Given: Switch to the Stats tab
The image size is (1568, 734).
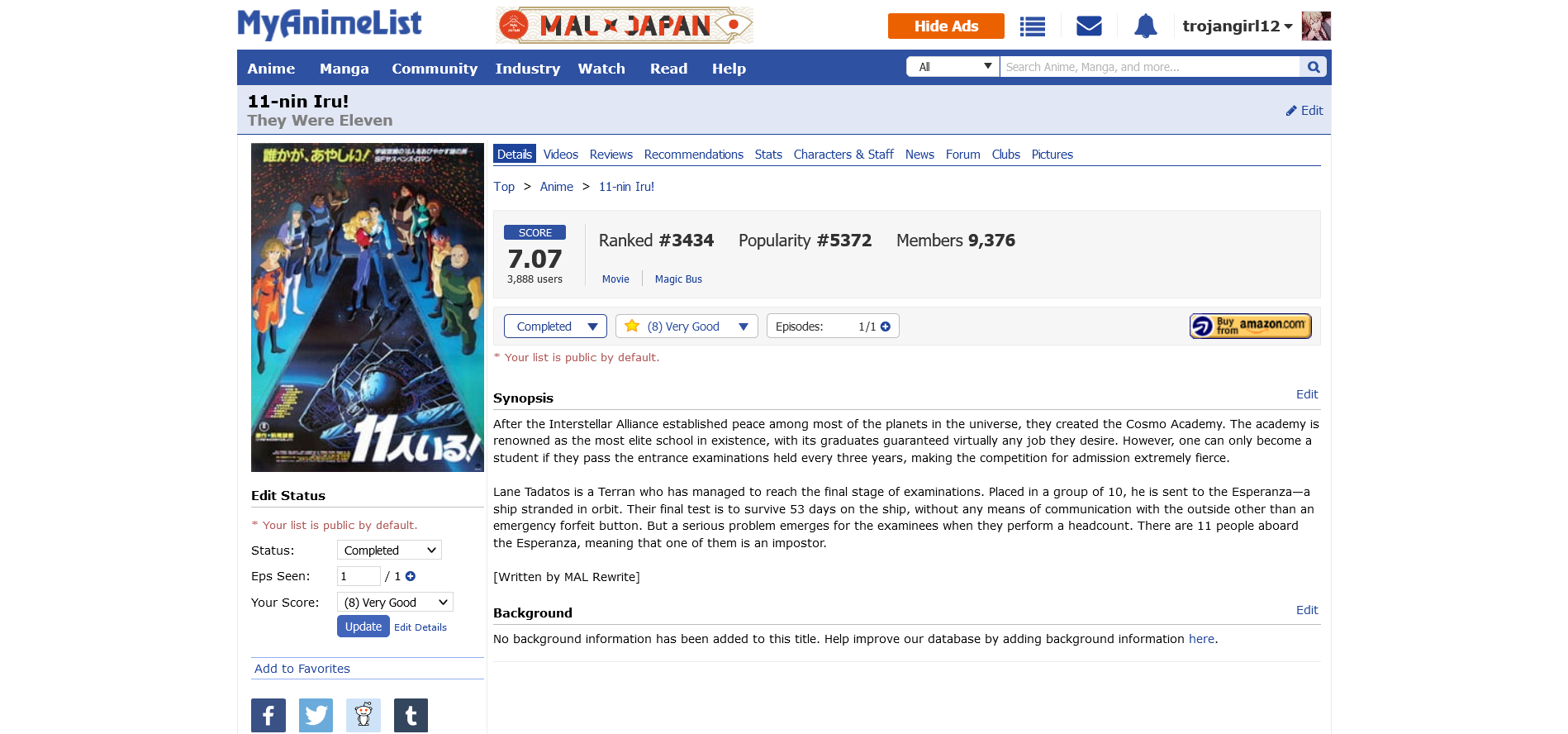Looking at the screenshot, I should pyautogui.click(x=768, y=155).
